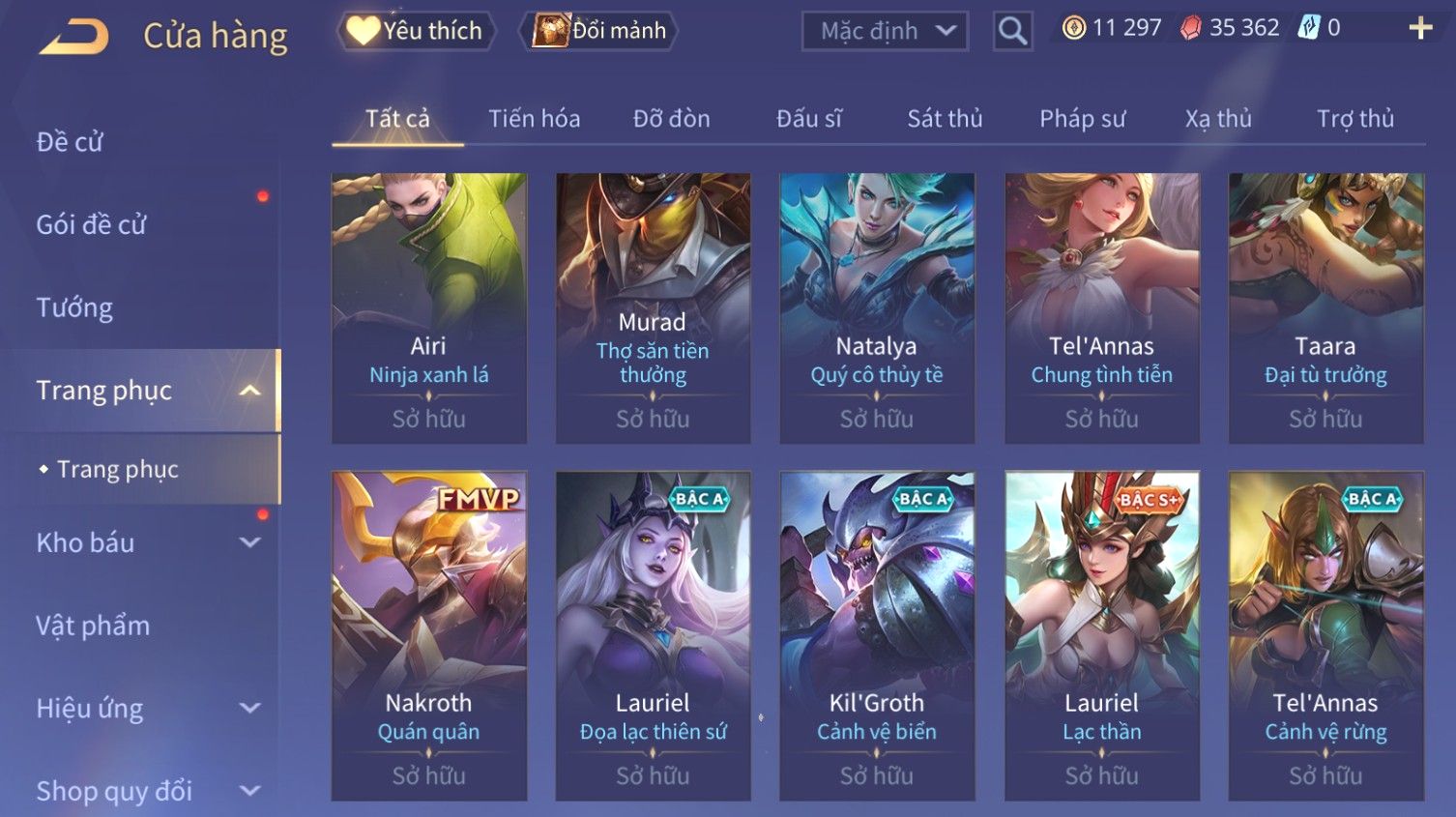
Task: Open Đổi mảnh shard exchange
Action: coord(599,31)
